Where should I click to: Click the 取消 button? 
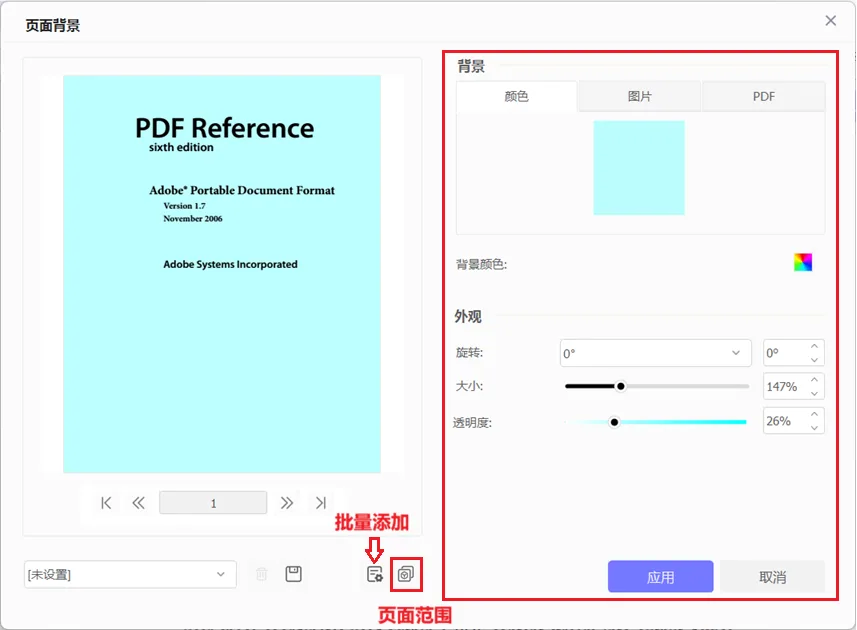(772, 576)
